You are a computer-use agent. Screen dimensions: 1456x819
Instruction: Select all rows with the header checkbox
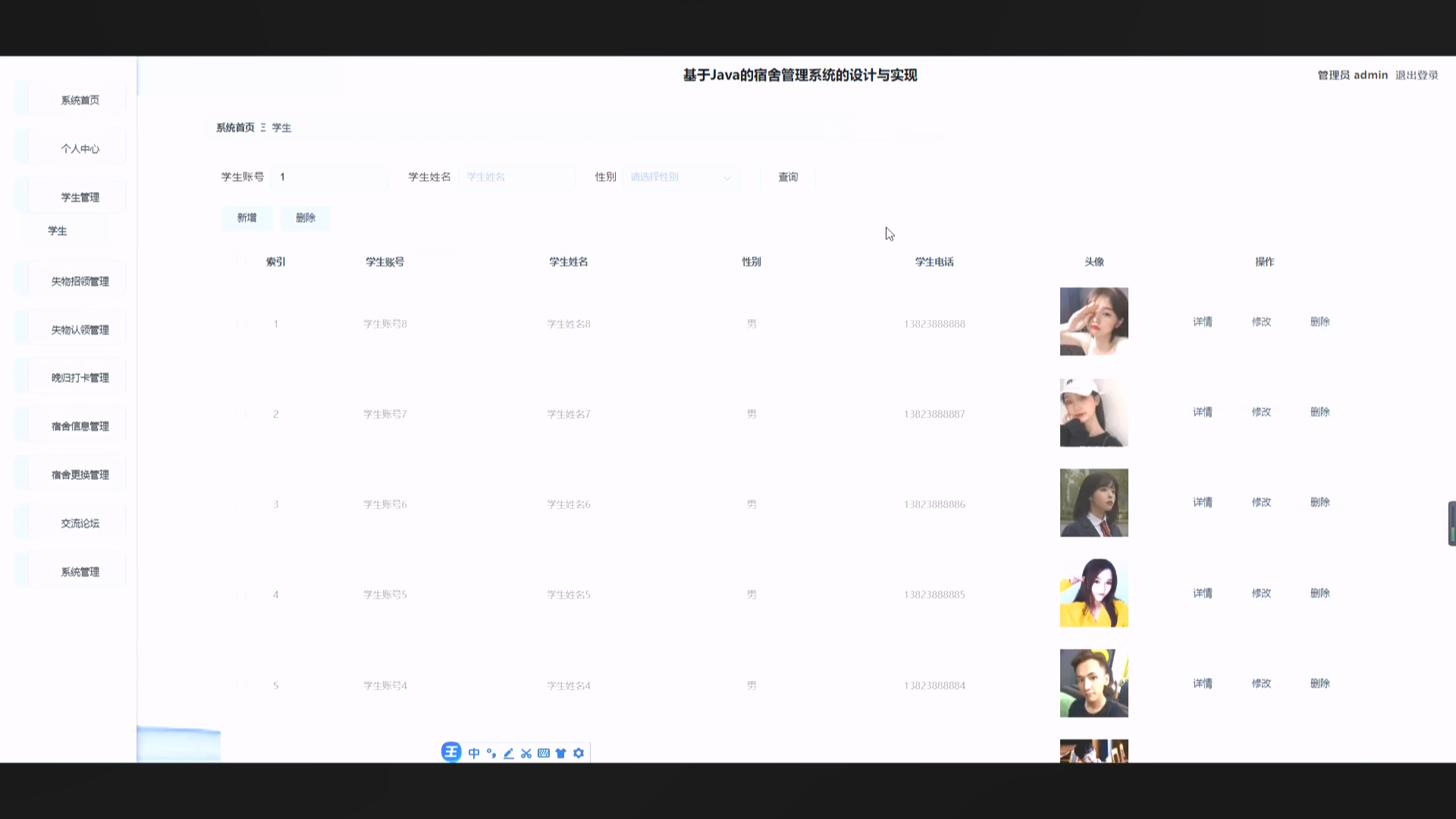click(241, 262)
